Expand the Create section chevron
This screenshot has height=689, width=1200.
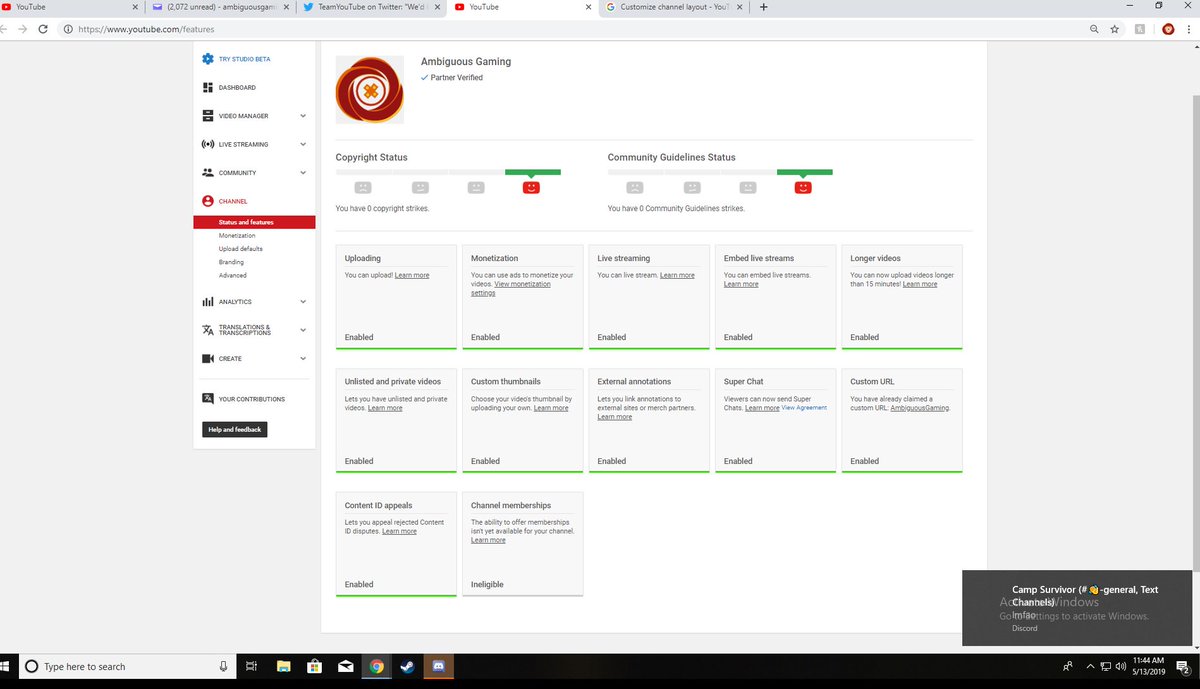(303, 358)
